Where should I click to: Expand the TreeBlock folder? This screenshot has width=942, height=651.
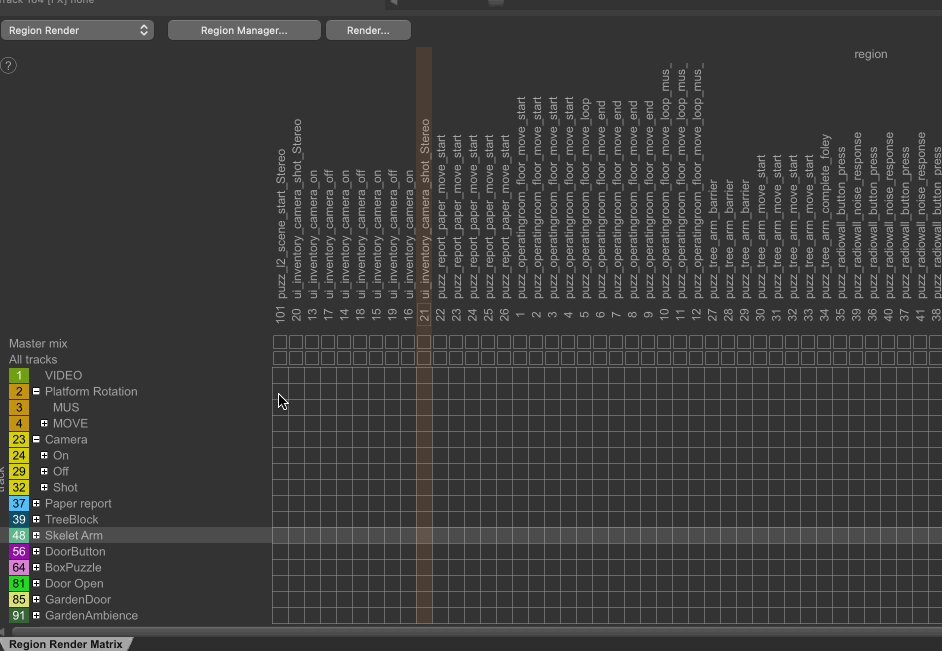[36, 519]
